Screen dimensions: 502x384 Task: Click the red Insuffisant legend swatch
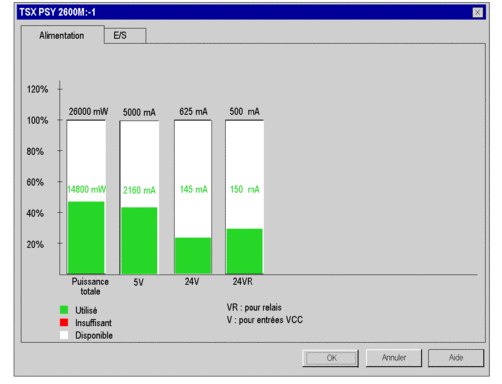pyautogui.click(x=64, y=323)
